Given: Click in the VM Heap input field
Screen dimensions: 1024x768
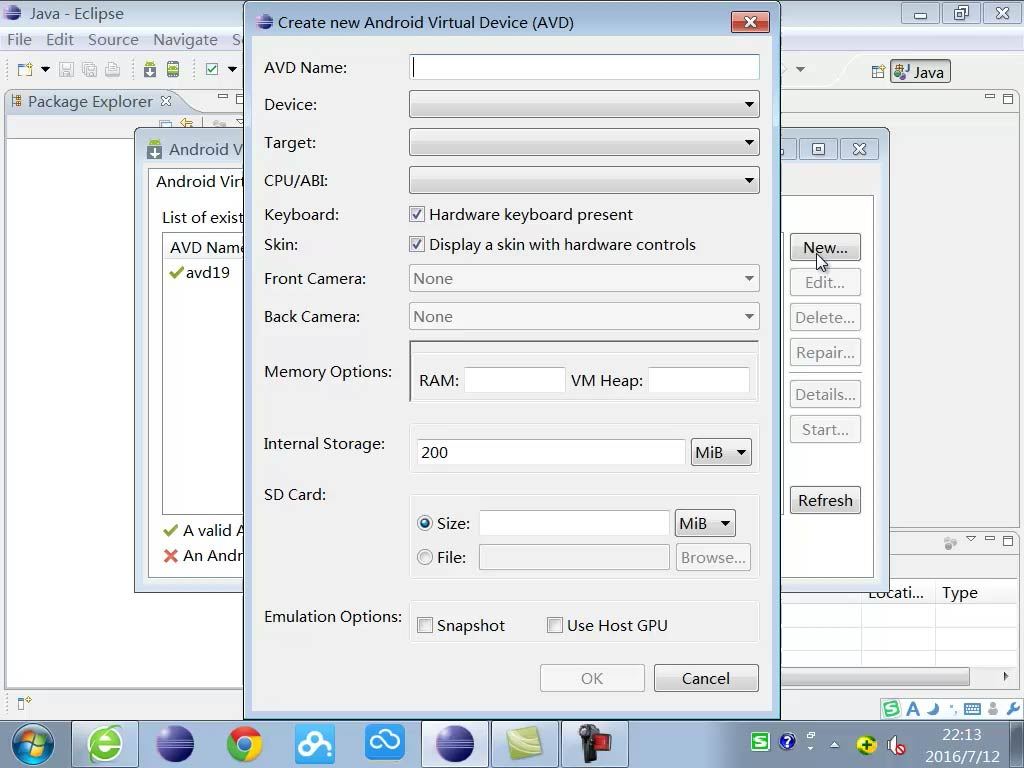Looking at the screenshot, I should [698, 380].
